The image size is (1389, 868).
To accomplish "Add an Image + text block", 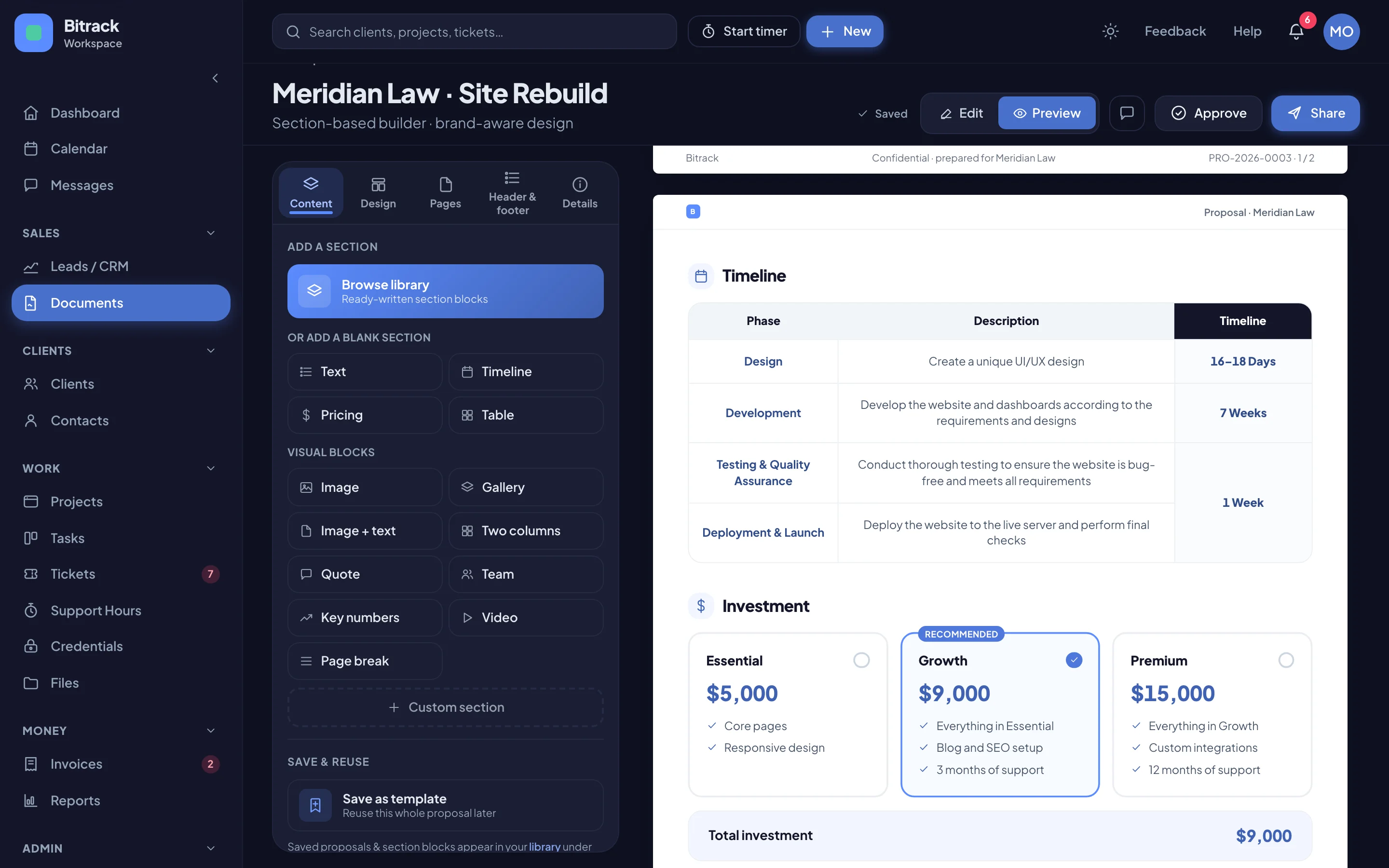I will pyautogui.click(x=365, y=530).
